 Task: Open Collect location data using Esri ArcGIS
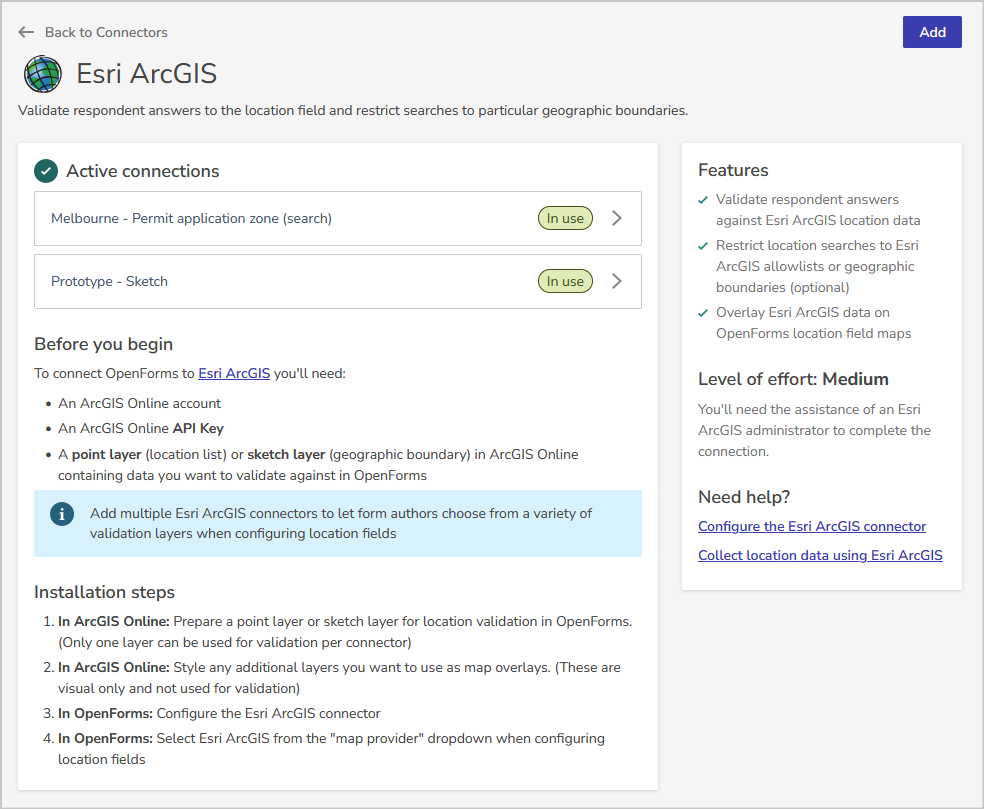pos(820,555)
